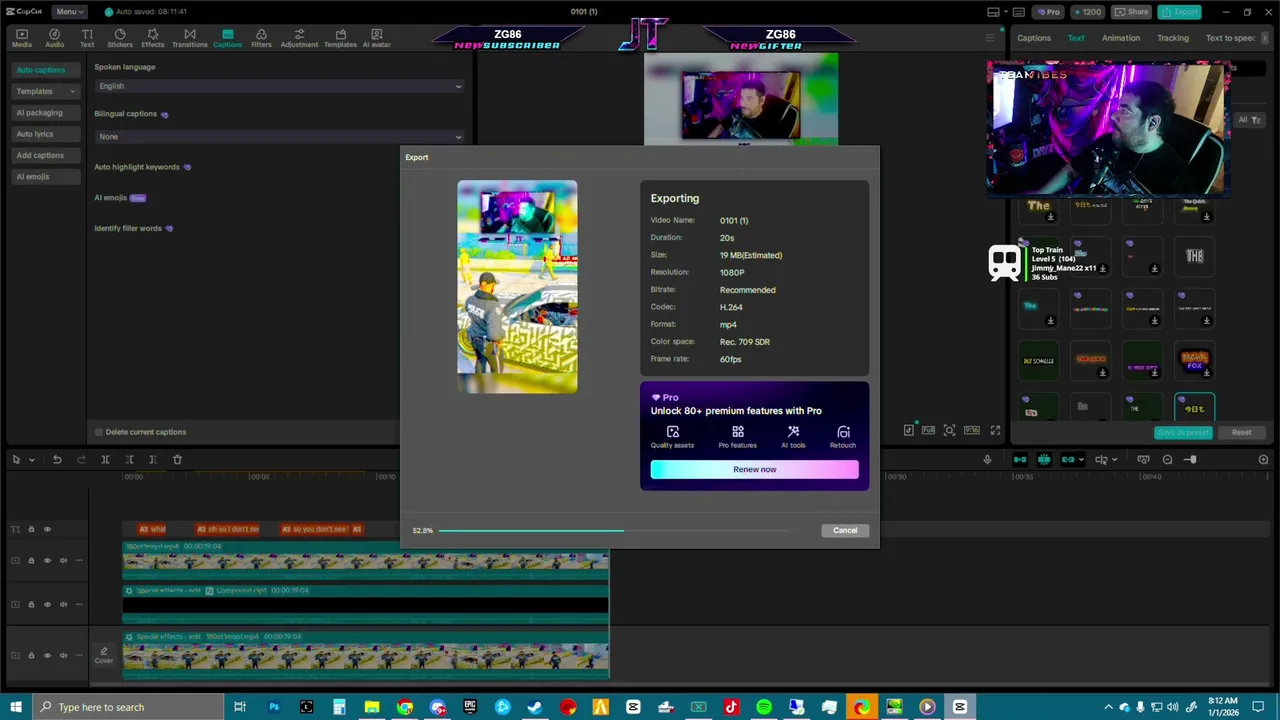Open the CapCut Menu dropdown

(69, 12)
